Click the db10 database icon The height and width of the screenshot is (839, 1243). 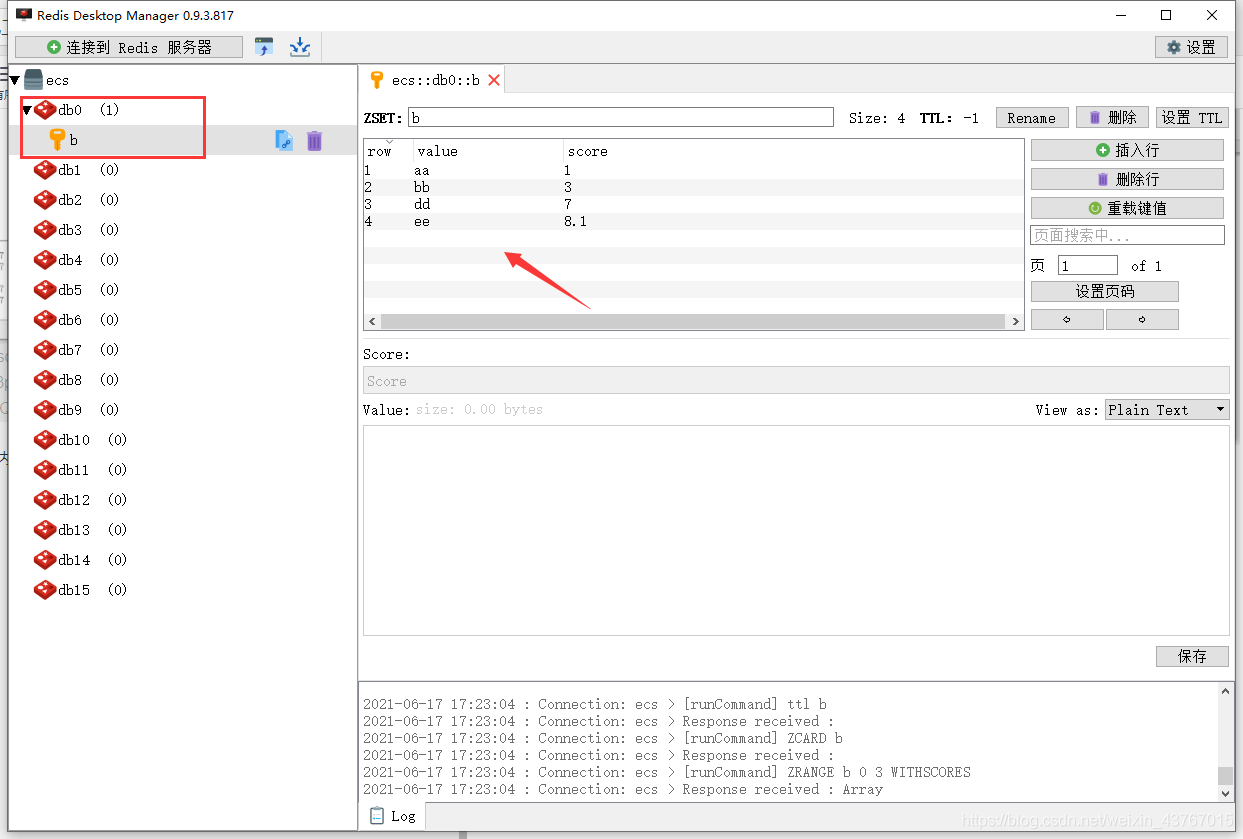45,440
